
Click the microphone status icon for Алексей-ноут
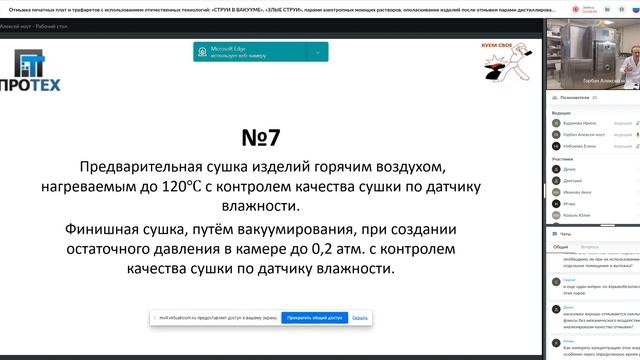coord(638,134)
